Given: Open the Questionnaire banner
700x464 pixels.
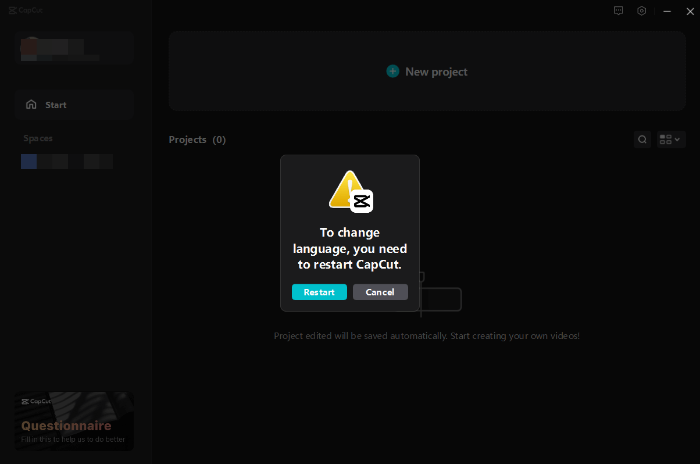Looking at the screenshot, I should 74,421.
